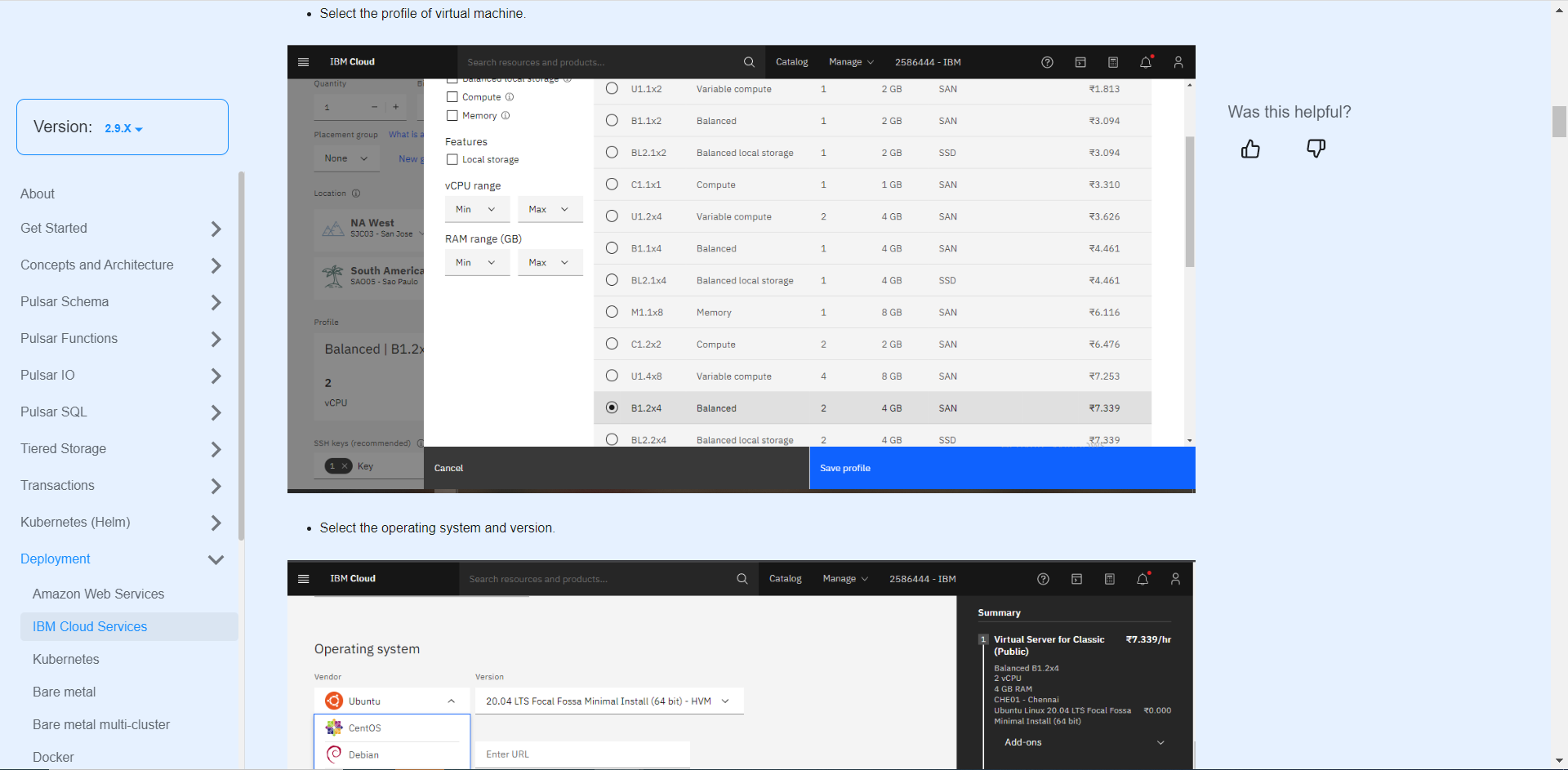The image size is (1568, 770).
Task: Expand the Get Started section
Action: tap(216, 229)
